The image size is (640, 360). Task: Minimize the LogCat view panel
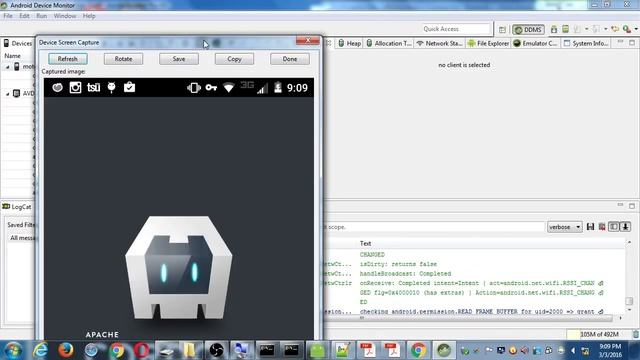click(x=620, y=204)
